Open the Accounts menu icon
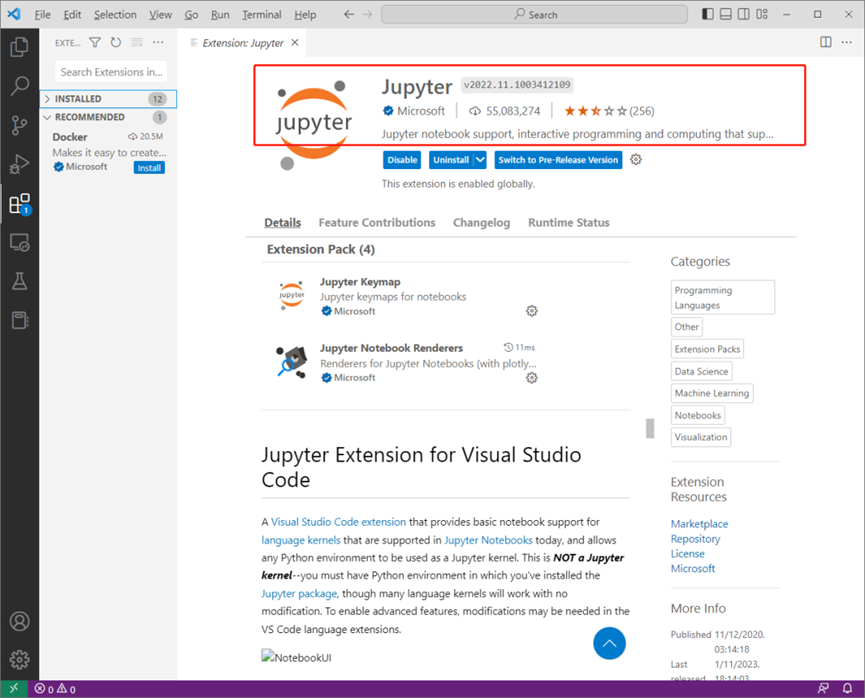This screenshot has width=865, height=698. point(19,621)
